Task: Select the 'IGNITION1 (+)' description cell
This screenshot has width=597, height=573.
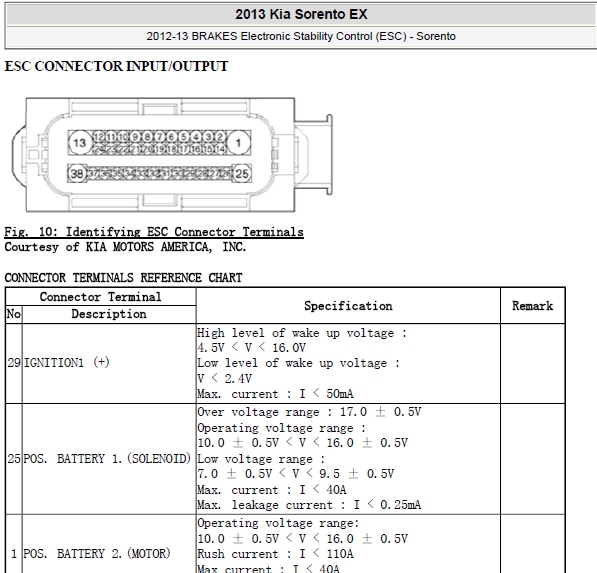Action: click(x=109, y=363)
